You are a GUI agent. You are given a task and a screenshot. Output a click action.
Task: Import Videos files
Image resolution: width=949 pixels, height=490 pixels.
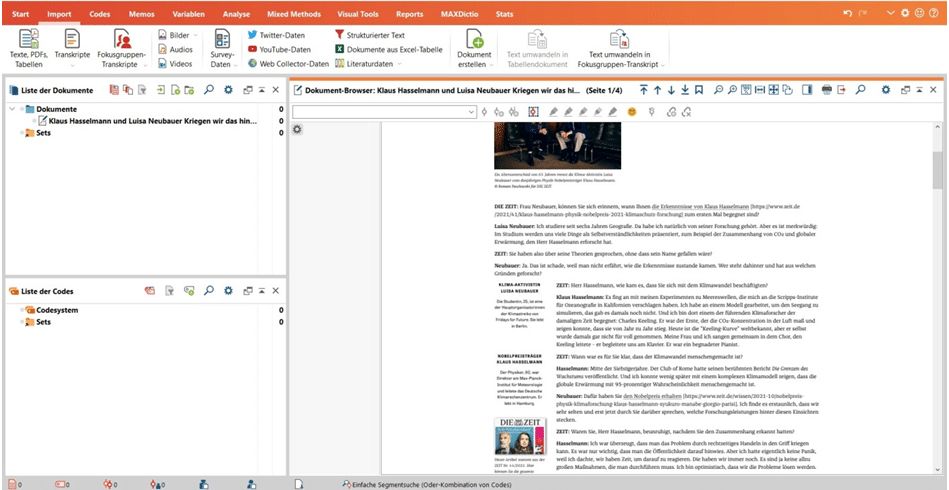click(x=175, y=64)
